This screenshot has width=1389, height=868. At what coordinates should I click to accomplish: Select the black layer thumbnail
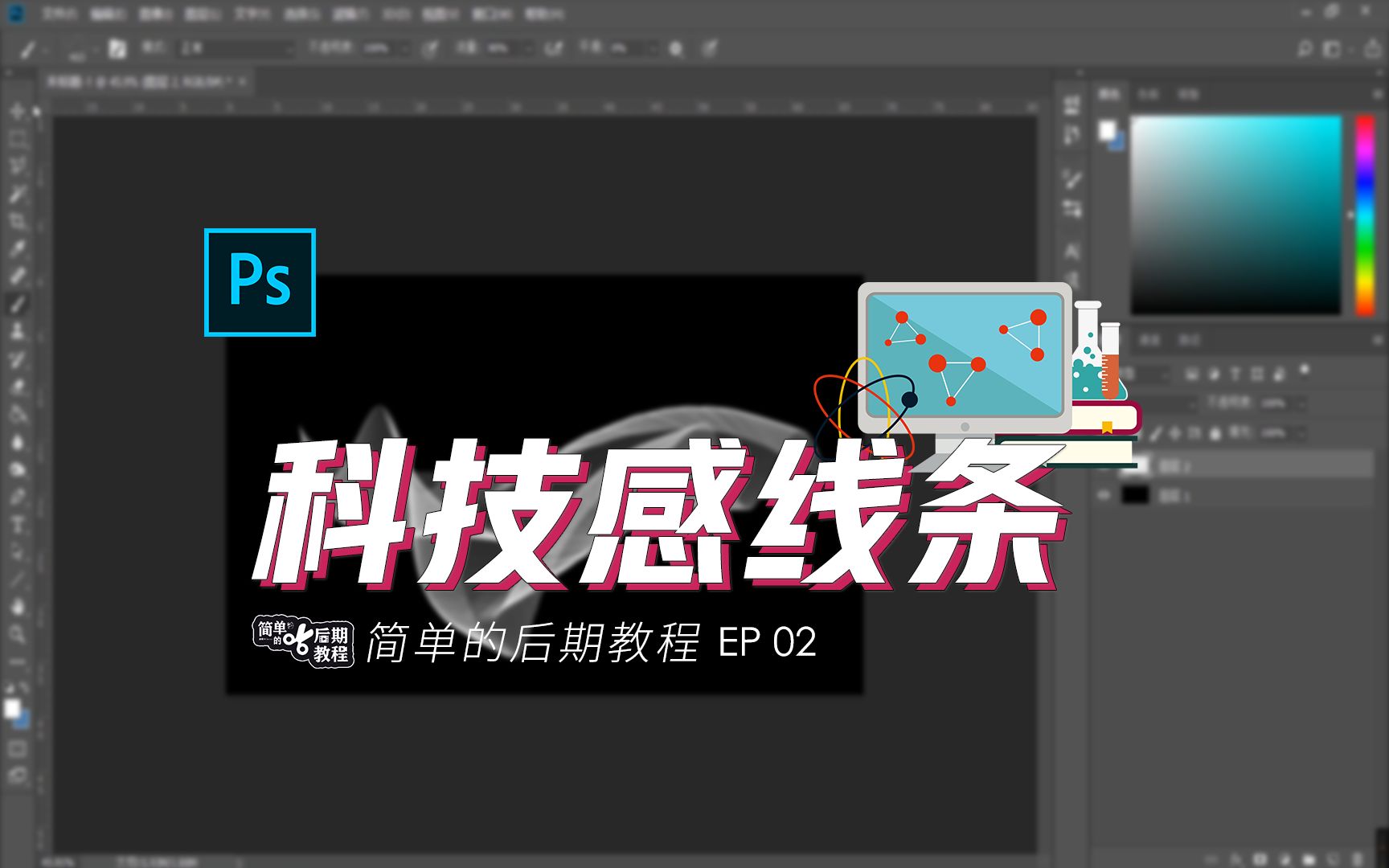click(x=1135, y=495)
